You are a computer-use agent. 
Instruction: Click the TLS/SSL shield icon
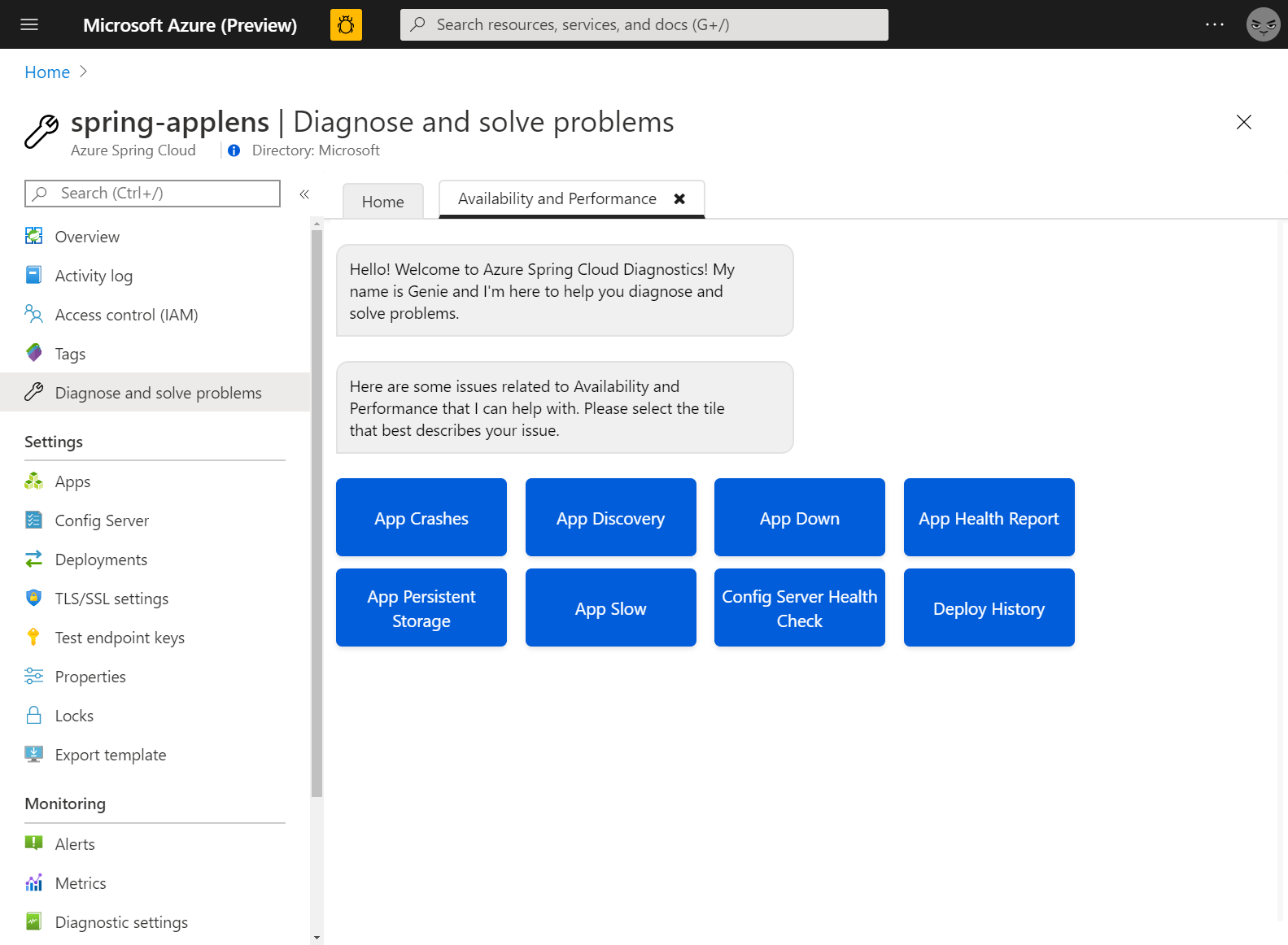coord(33,598)
